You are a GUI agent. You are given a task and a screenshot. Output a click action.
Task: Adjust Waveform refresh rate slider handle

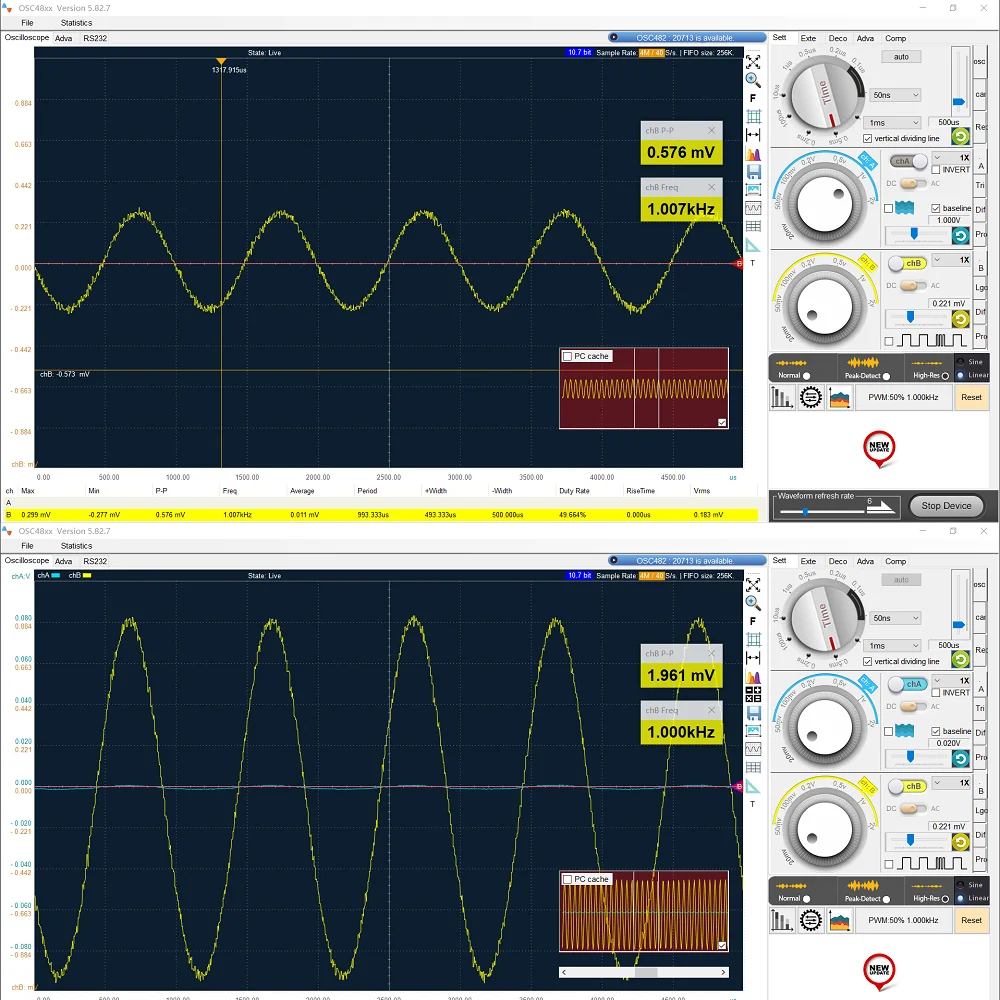[805, 511]
